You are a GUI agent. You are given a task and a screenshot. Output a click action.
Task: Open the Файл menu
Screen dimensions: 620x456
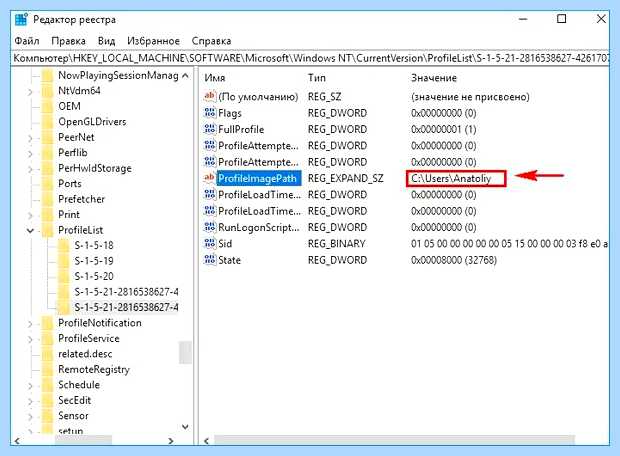point(27,41)
